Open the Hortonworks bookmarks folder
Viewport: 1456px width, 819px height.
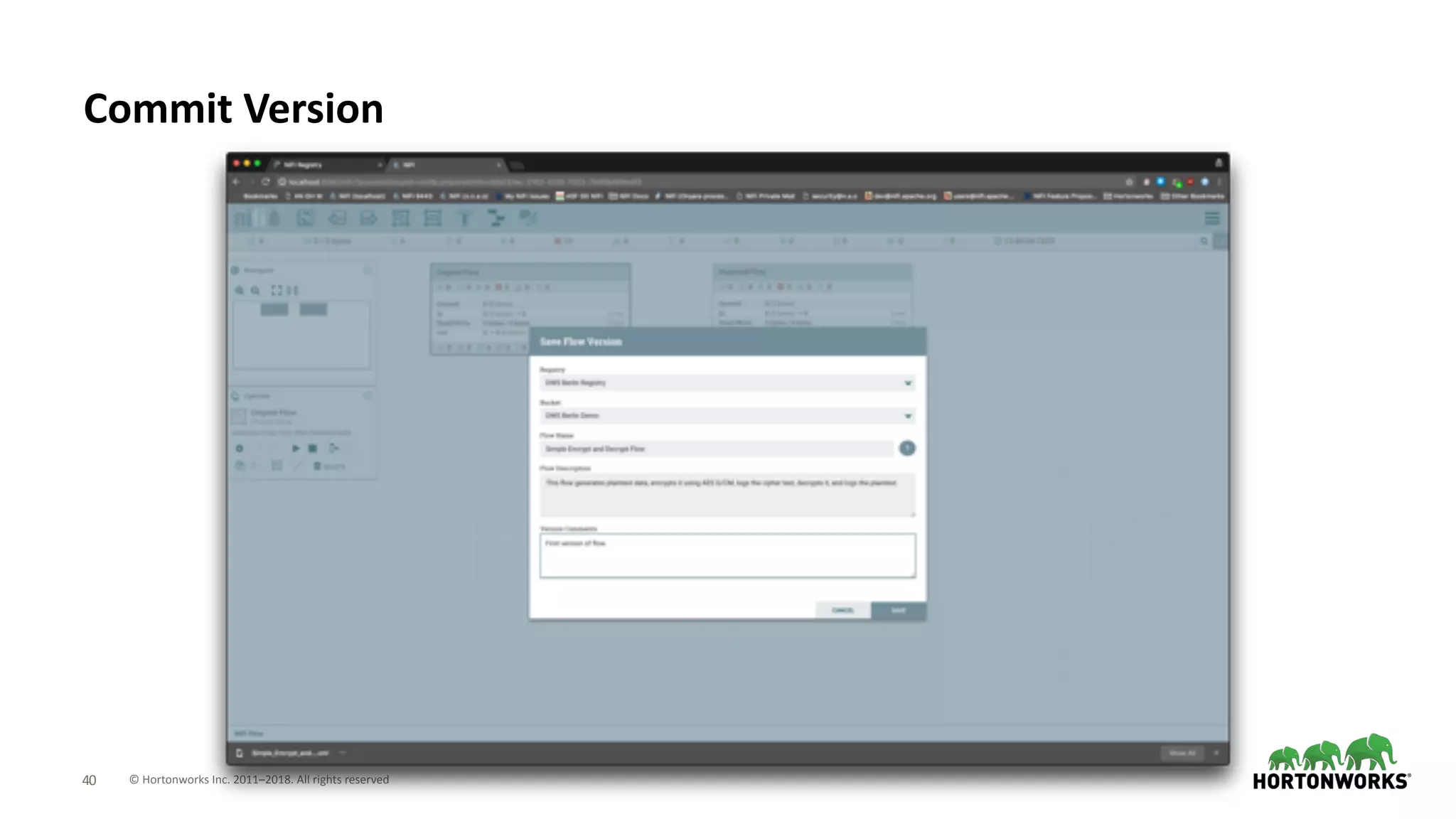[x=1128, y=196]
